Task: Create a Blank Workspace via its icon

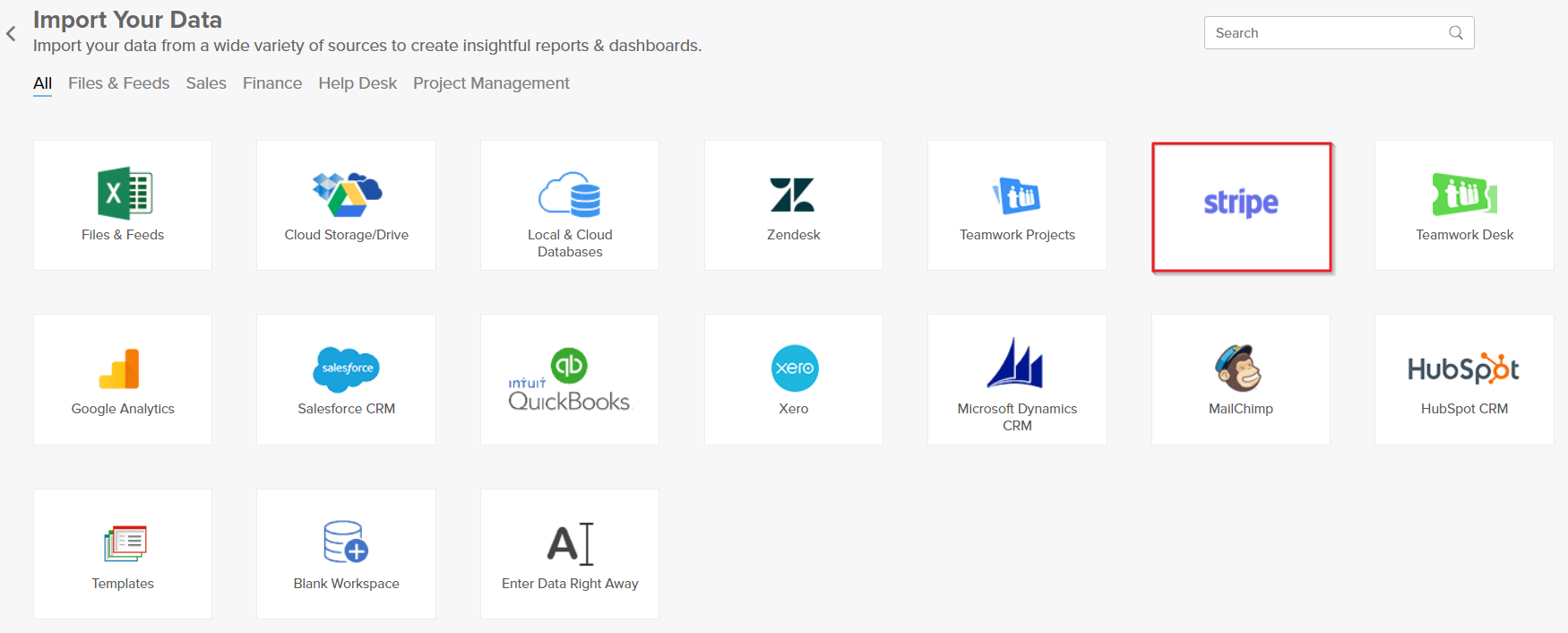Action: [x=346, y=542]
